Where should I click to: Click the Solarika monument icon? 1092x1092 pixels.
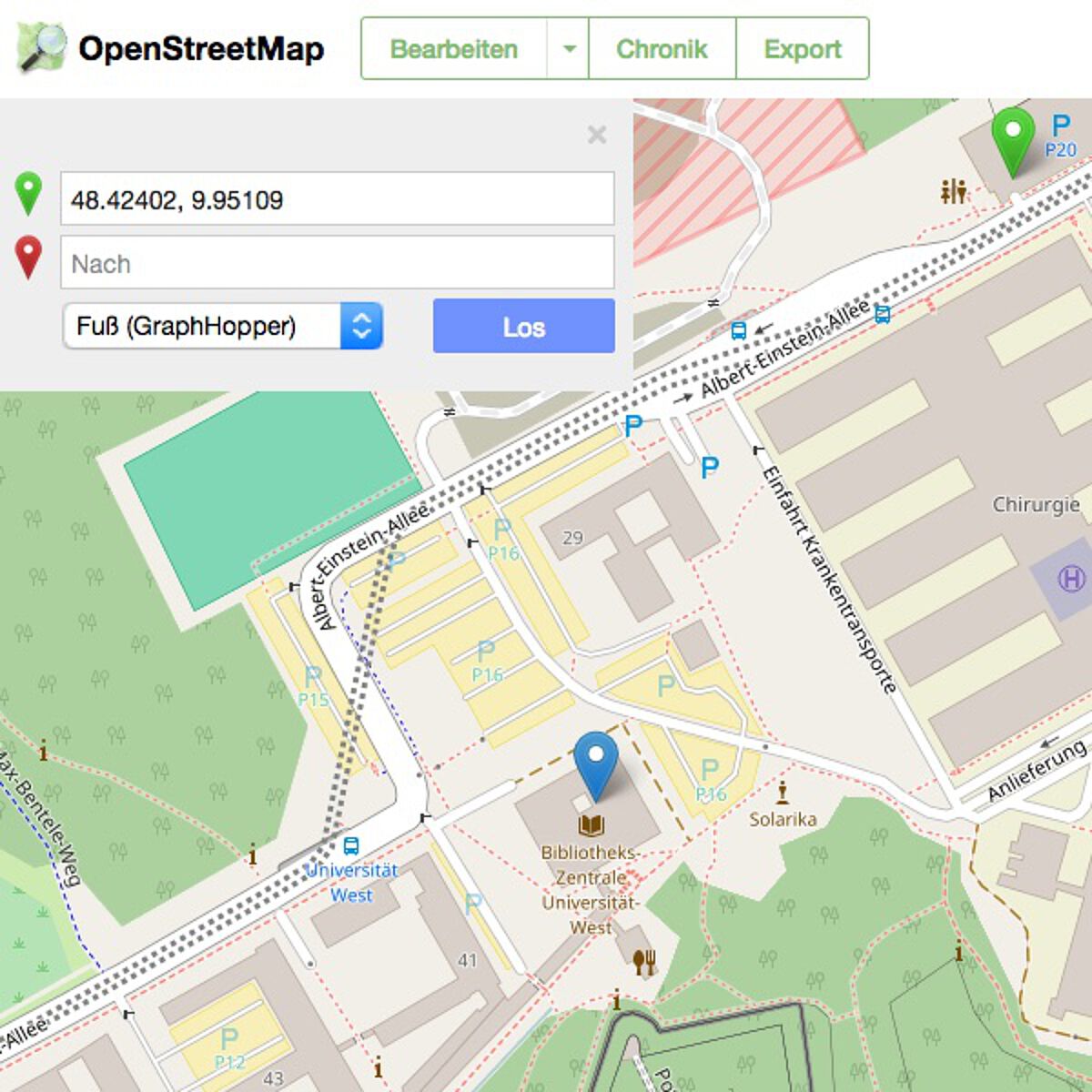pyautogui.click(x=783, y=791)
